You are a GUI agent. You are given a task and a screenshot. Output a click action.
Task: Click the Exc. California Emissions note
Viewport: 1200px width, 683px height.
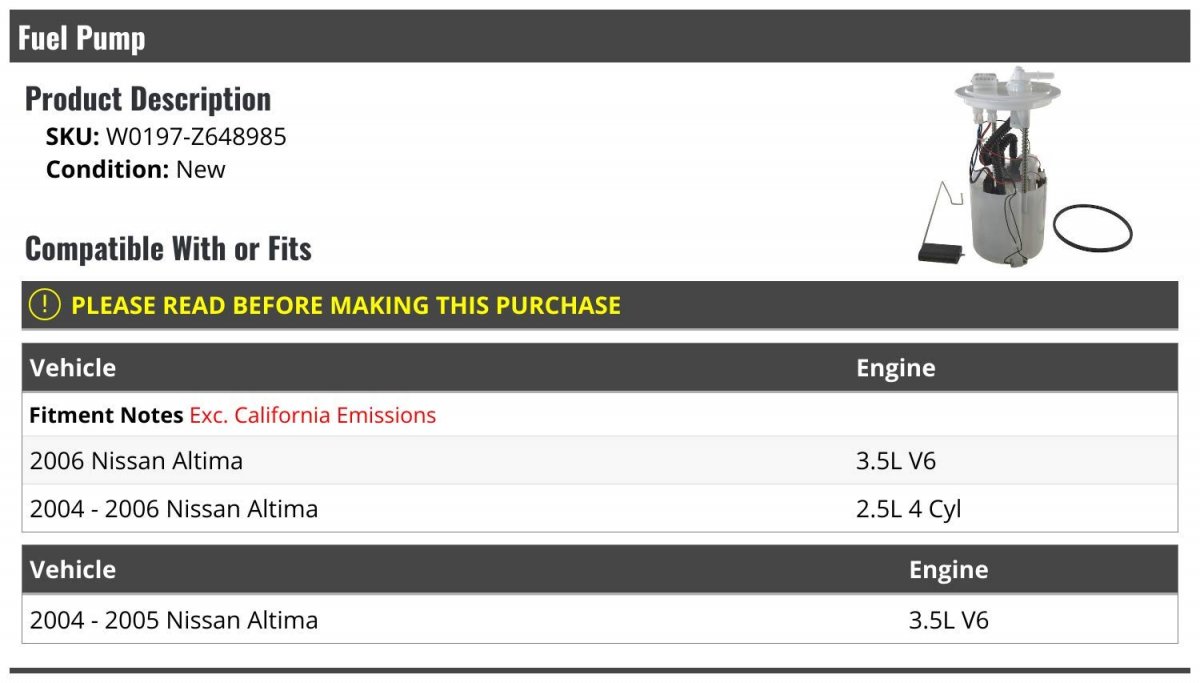[x=313, y=415]
